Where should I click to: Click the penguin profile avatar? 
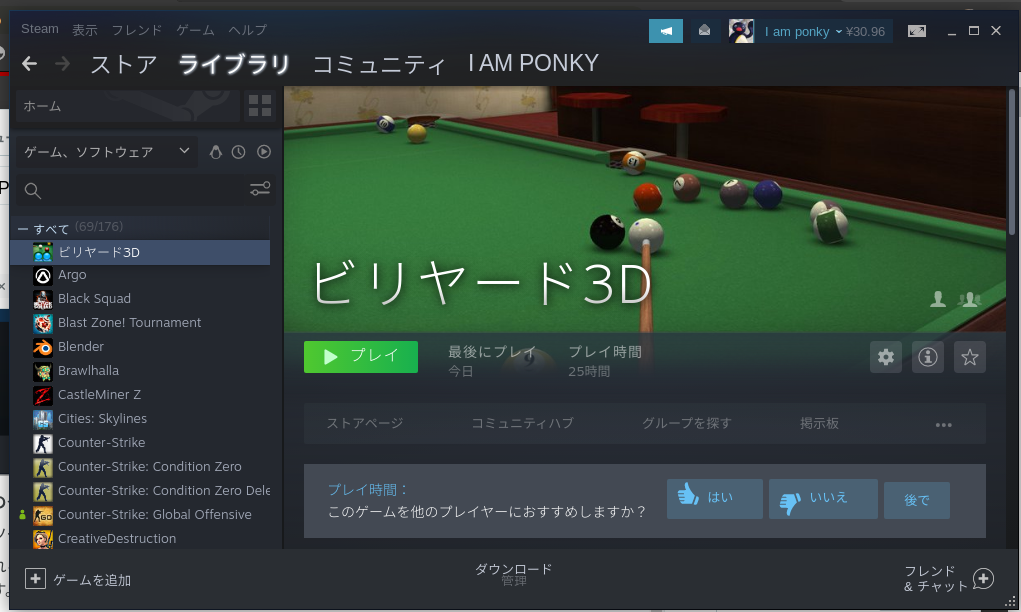[x=741, y=31]
